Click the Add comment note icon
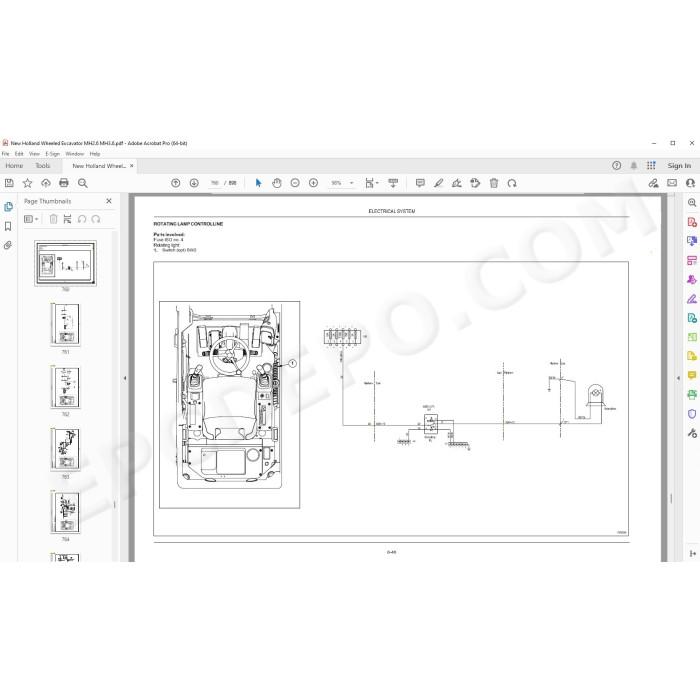This screenshot has width=700, height=700. tap(420, 183)
